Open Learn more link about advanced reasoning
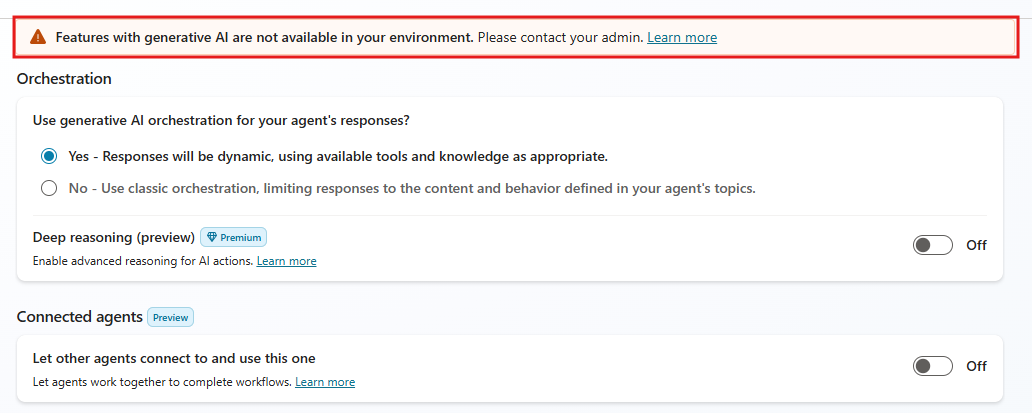This screenshot has width=1032, height=413. (287, 261)
